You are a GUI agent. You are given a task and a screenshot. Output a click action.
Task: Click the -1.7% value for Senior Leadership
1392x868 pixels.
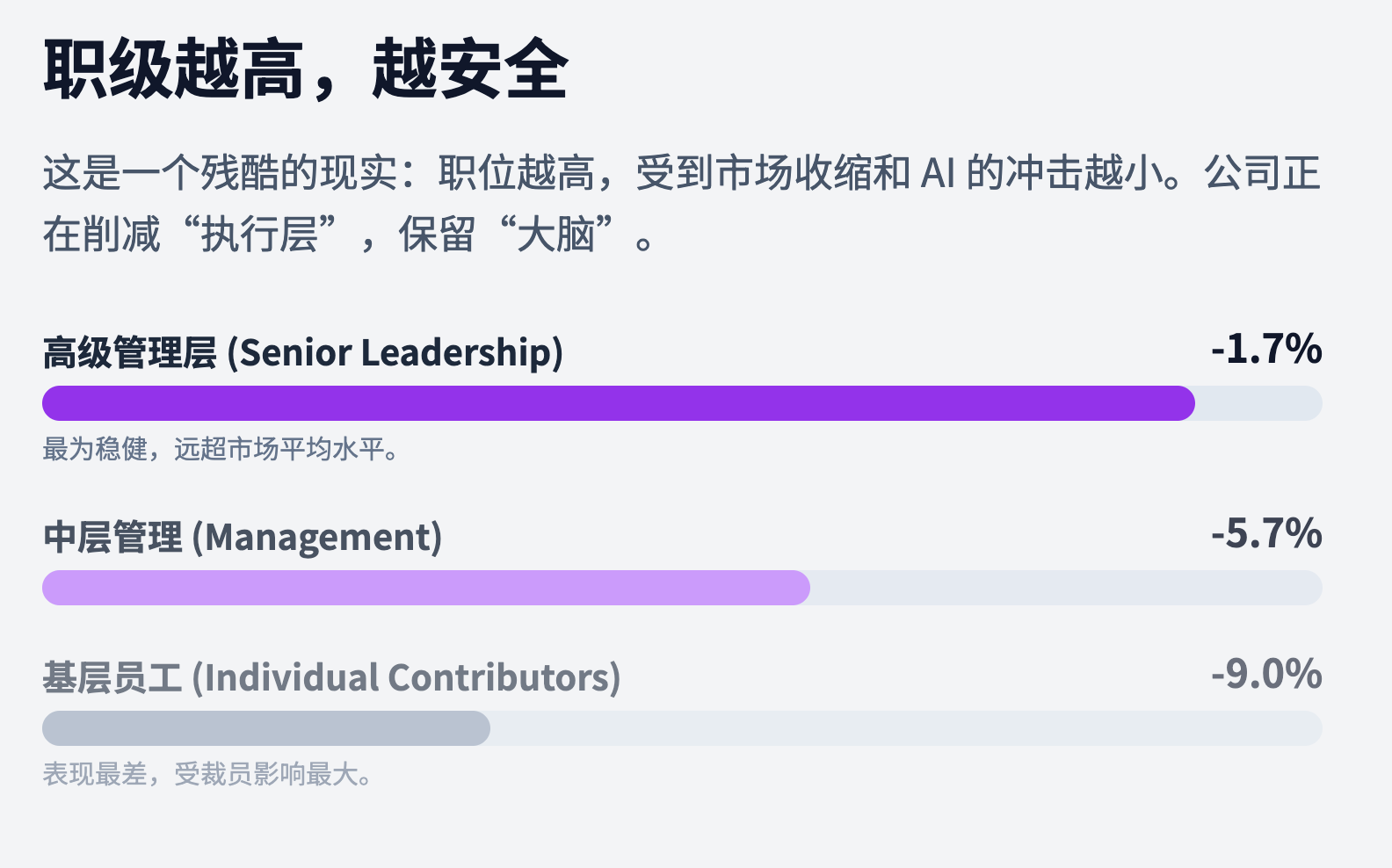click(1265, 350)
